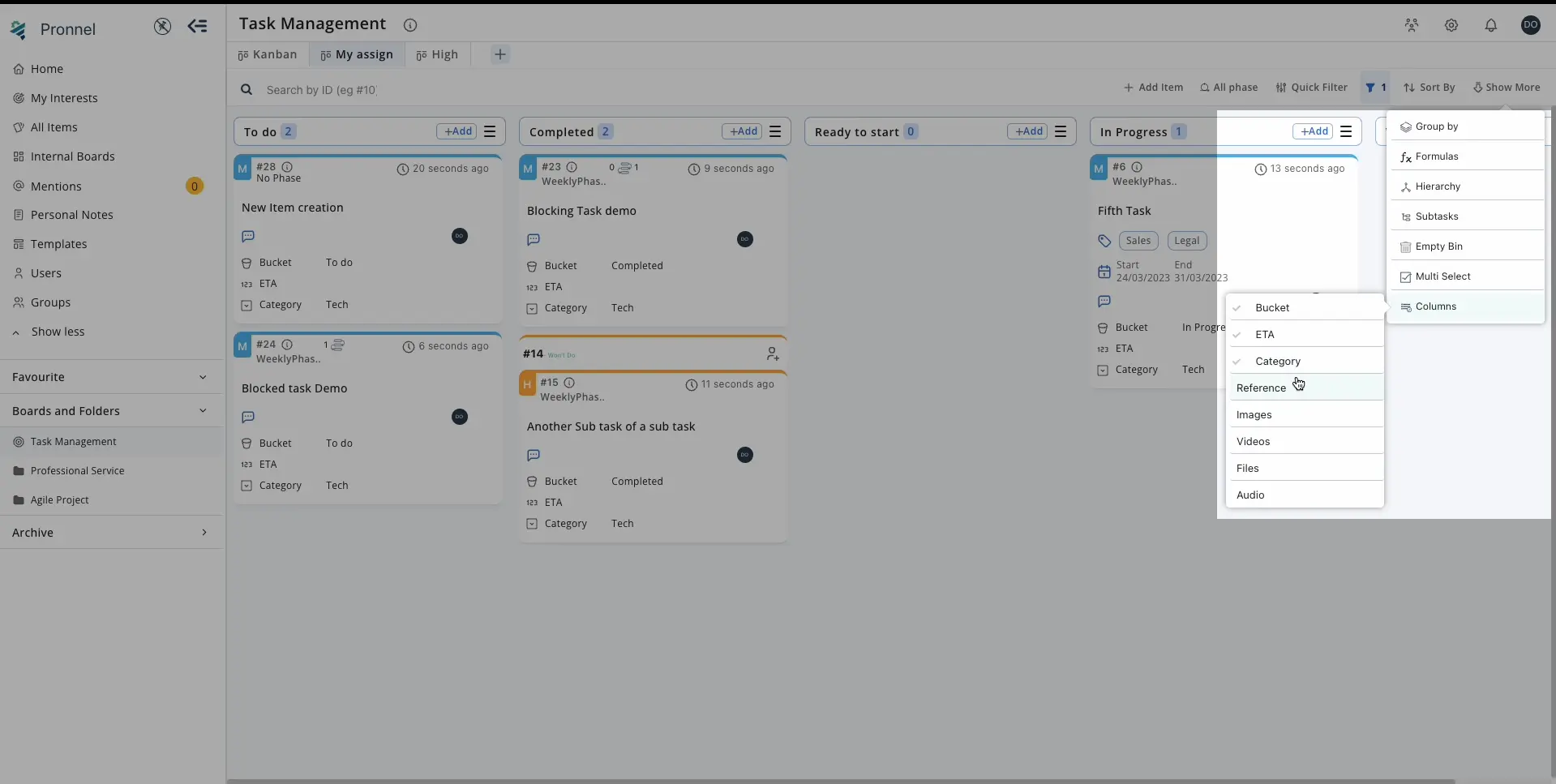Open the Completed column hamburger menu
This screenshot has width=1556, height=784.
(775, 131)
